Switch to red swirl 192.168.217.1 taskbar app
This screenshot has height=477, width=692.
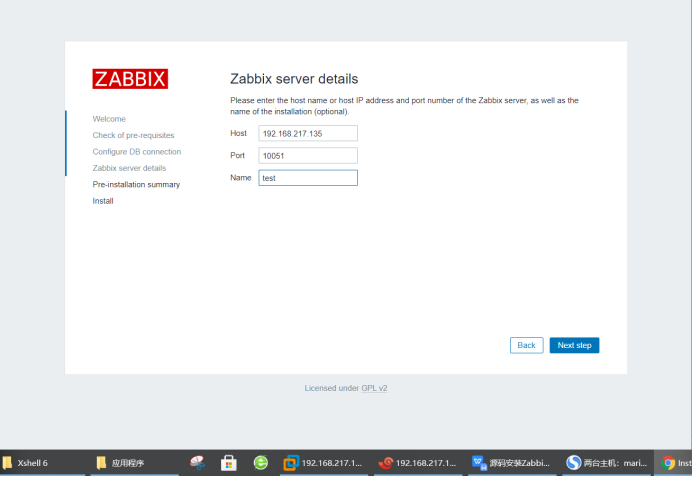tap(418, 463)
